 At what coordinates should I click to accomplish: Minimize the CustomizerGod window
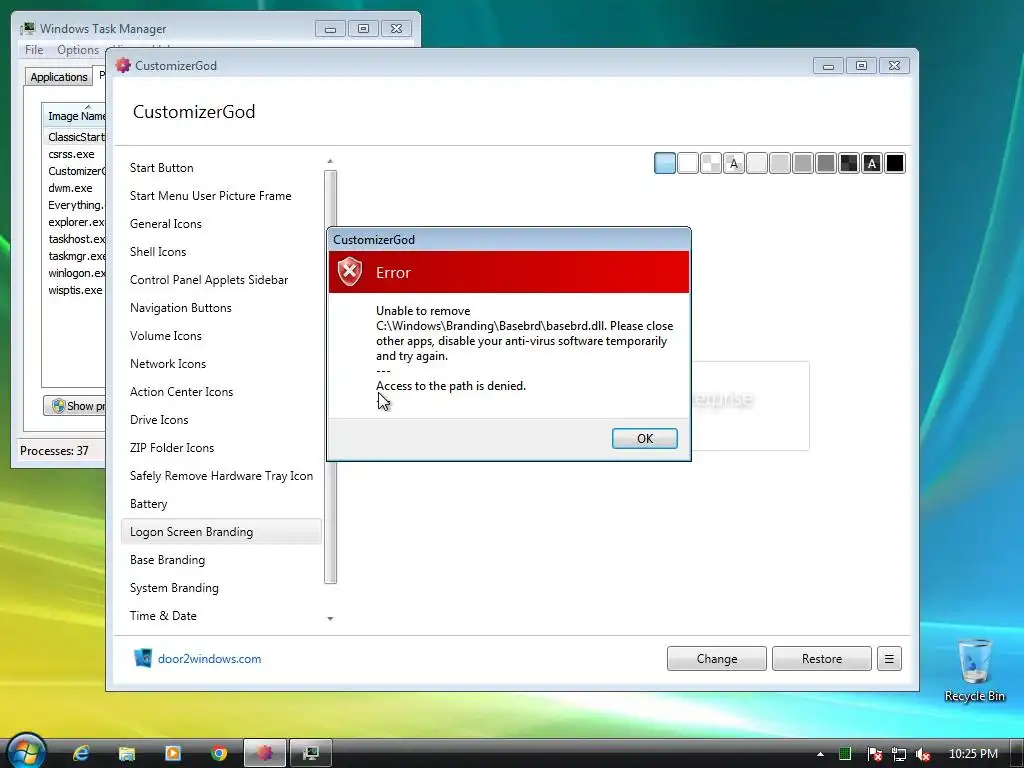828,65
